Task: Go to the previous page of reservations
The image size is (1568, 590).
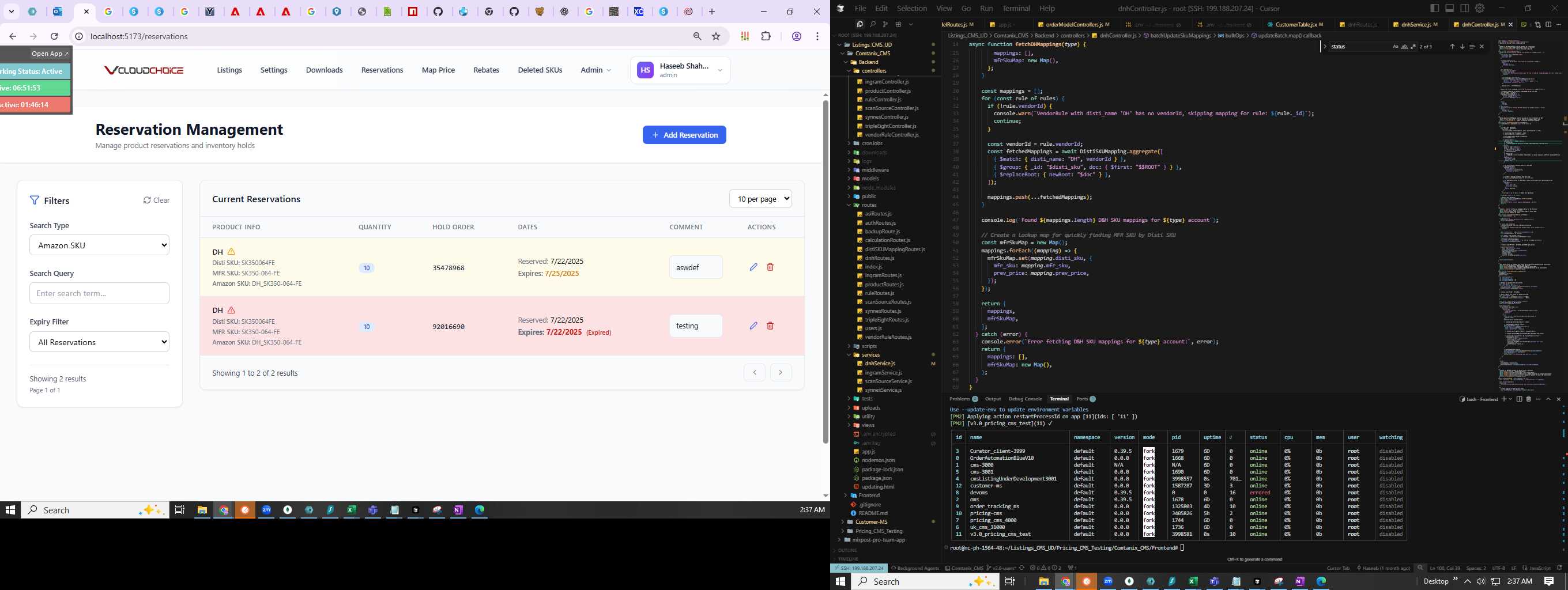Action: [x=754, y=372]
